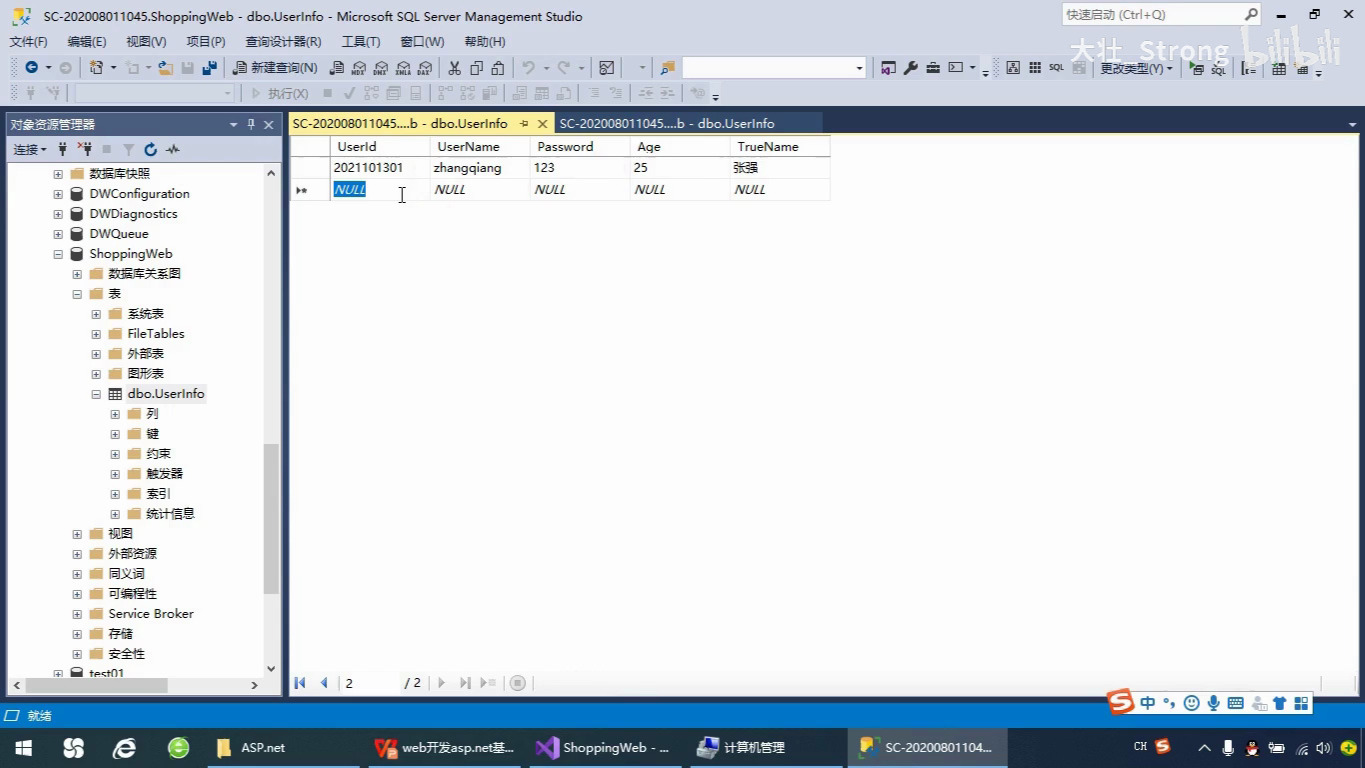The height and width of the screenshot is (768, 1365).
Task: Switch to the second dbo.UserInfo tab
Action: [667, 123]
